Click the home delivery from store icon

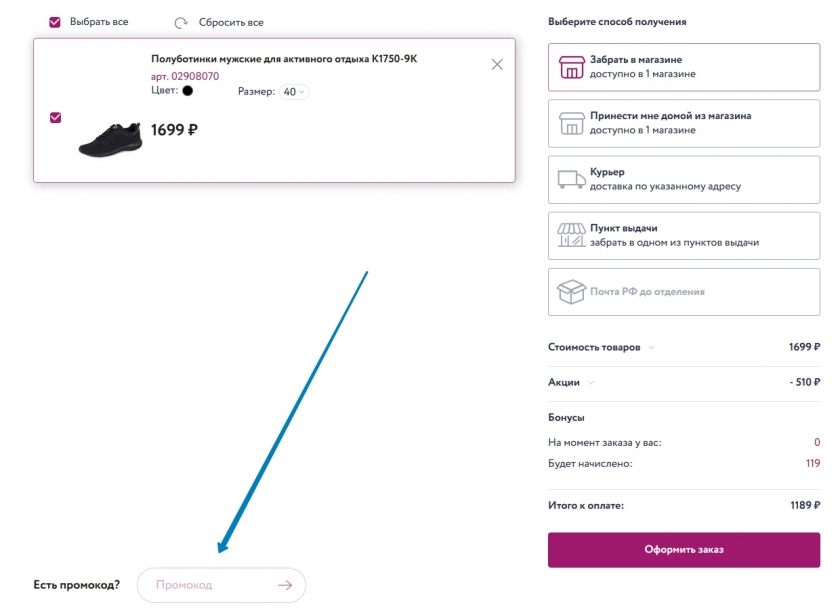pyautogui.click(x=571, y=123)
